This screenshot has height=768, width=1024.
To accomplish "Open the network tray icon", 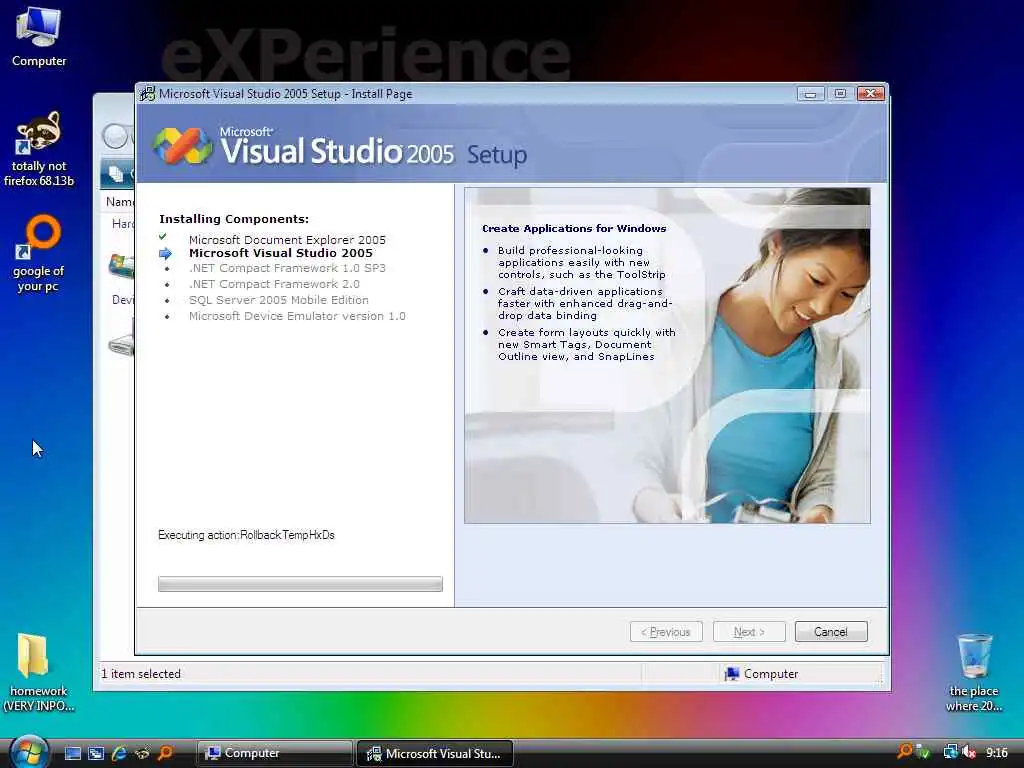I will point(950,753).
